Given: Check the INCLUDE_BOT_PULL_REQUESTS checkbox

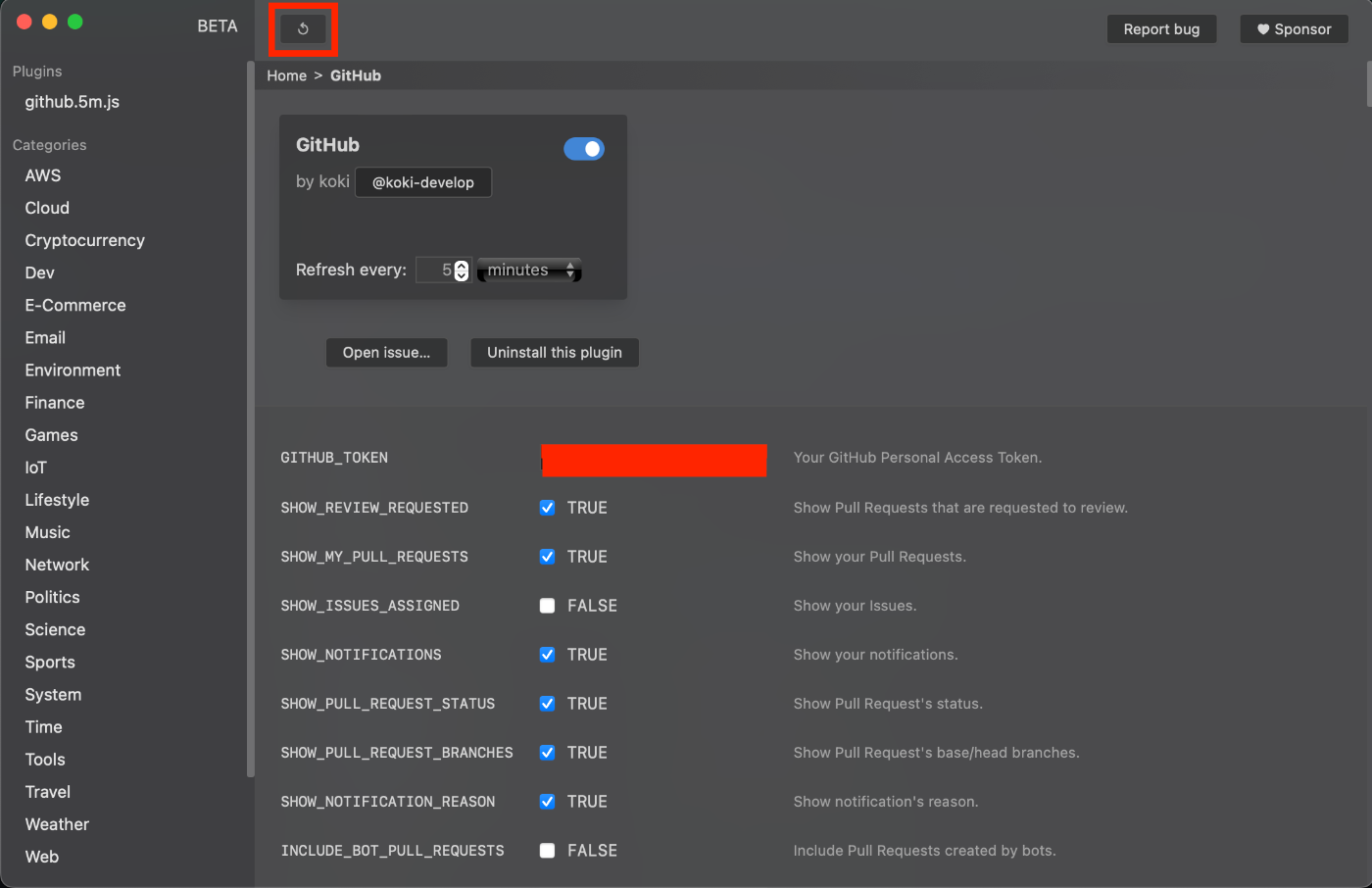Looking at the screenshot, I should click(x=548, y=851).
